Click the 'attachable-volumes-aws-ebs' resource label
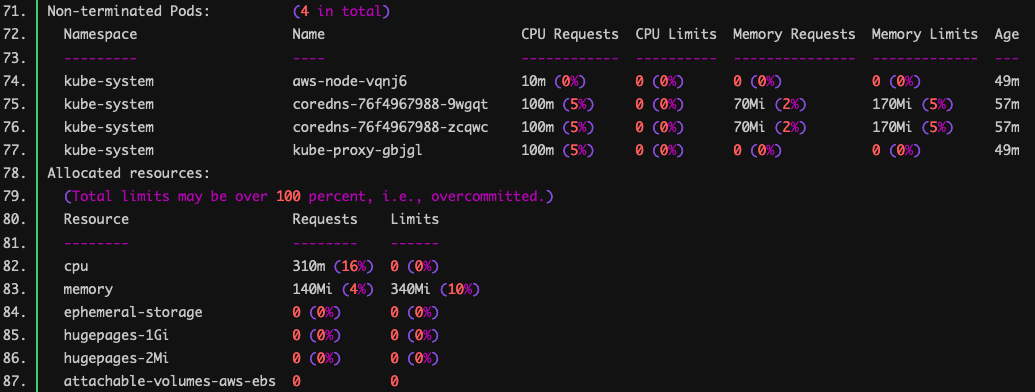Viewport: 1035px width, 392px height. click(x=170, y=381)
